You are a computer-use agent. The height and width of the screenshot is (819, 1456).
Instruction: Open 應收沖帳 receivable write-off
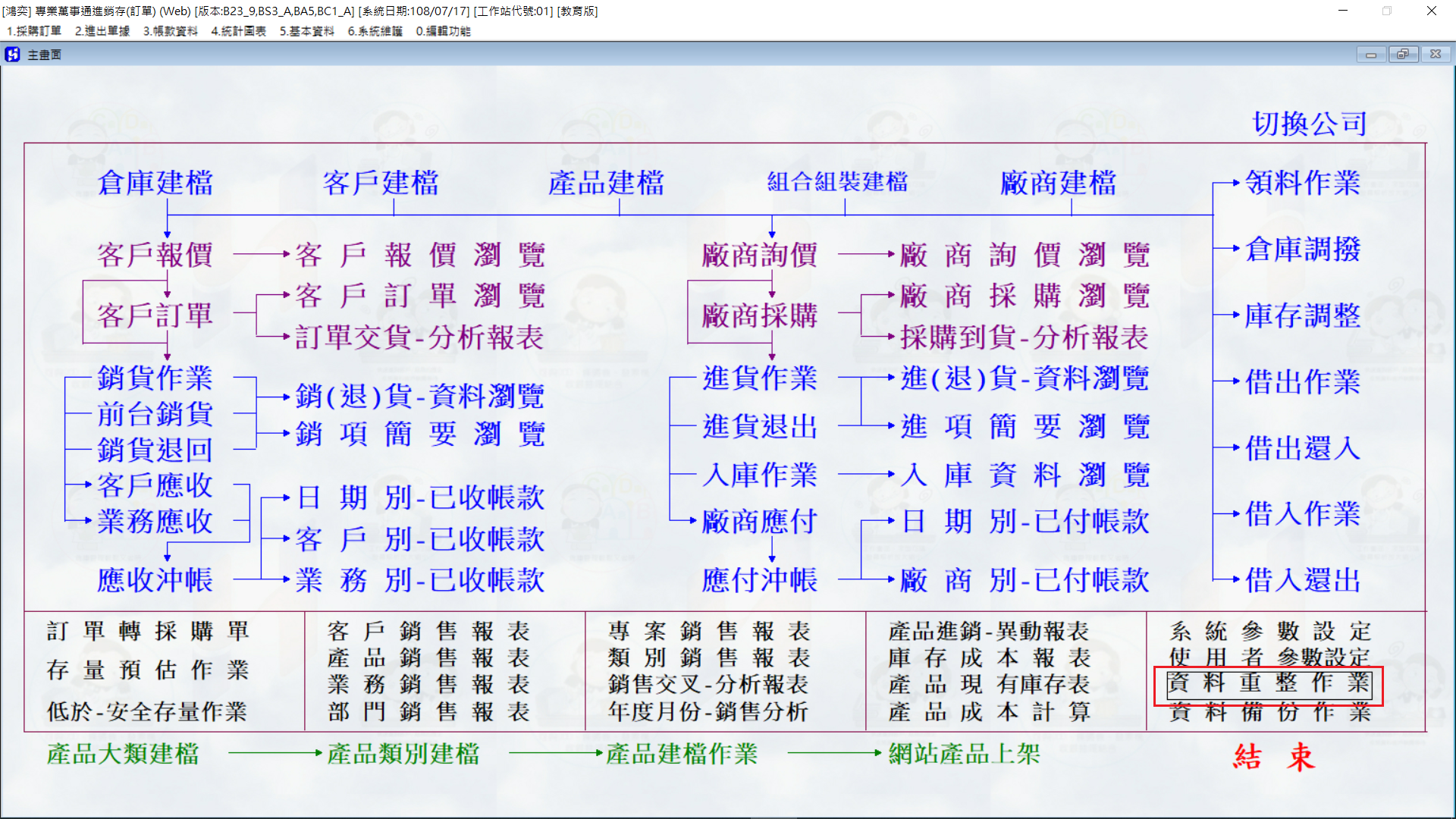coord(155,580)
